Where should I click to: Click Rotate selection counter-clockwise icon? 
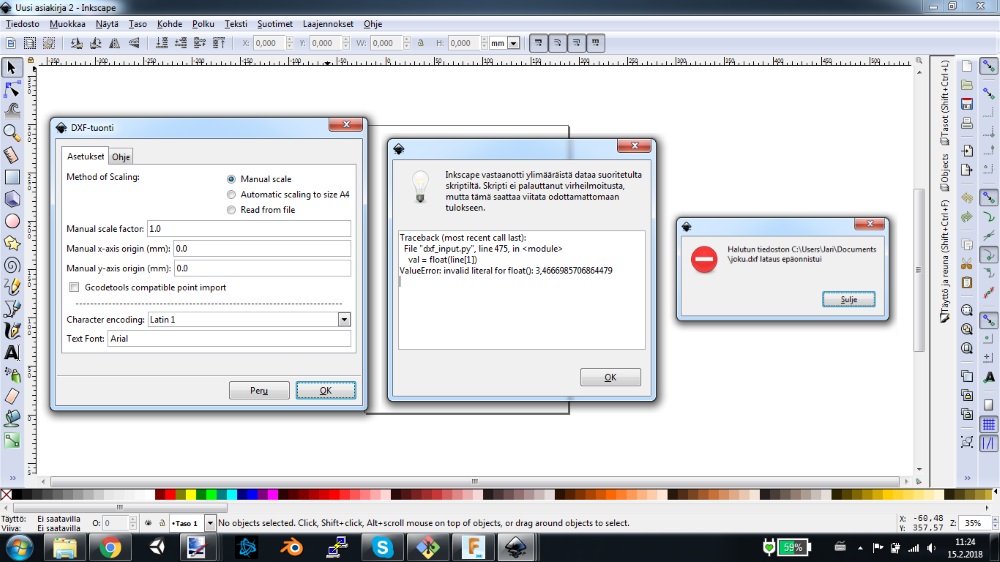[x=77, y=43]
